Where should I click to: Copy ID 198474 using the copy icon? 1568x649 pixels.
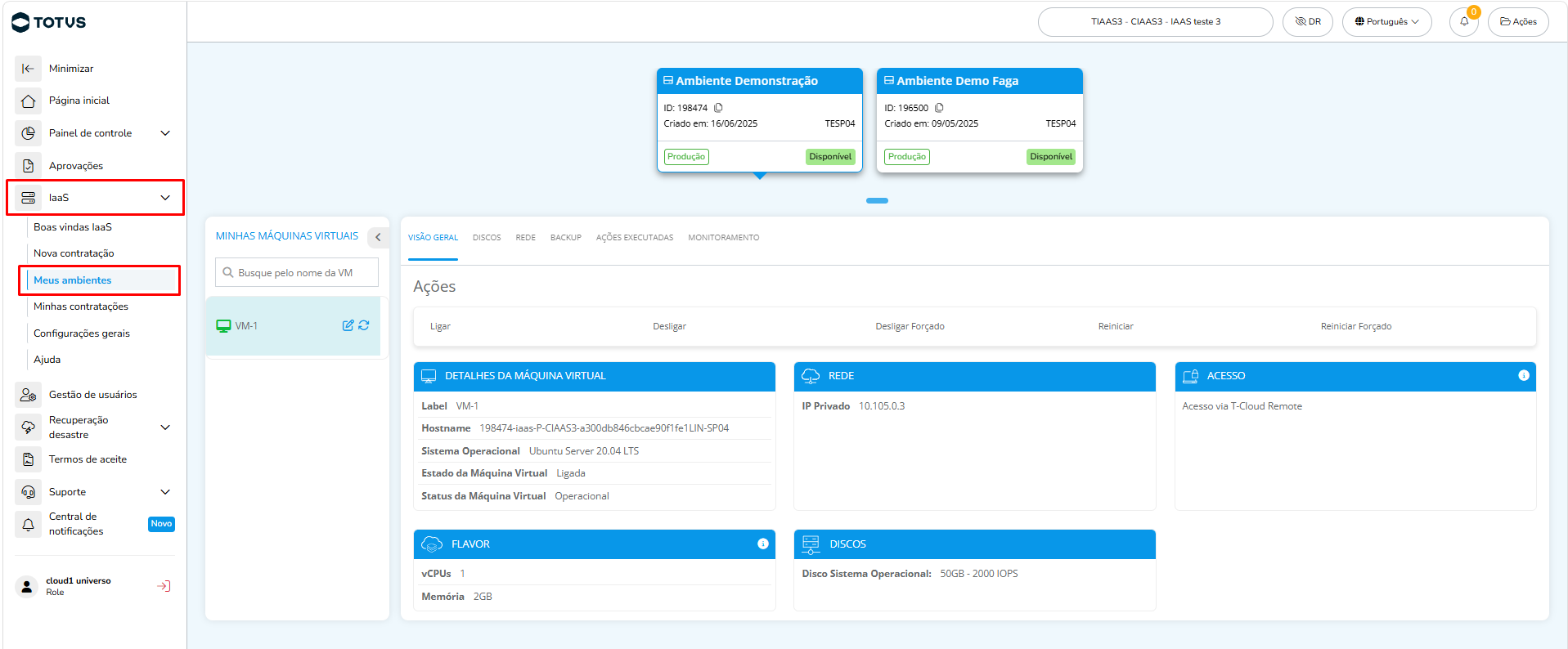click(718, 108)
